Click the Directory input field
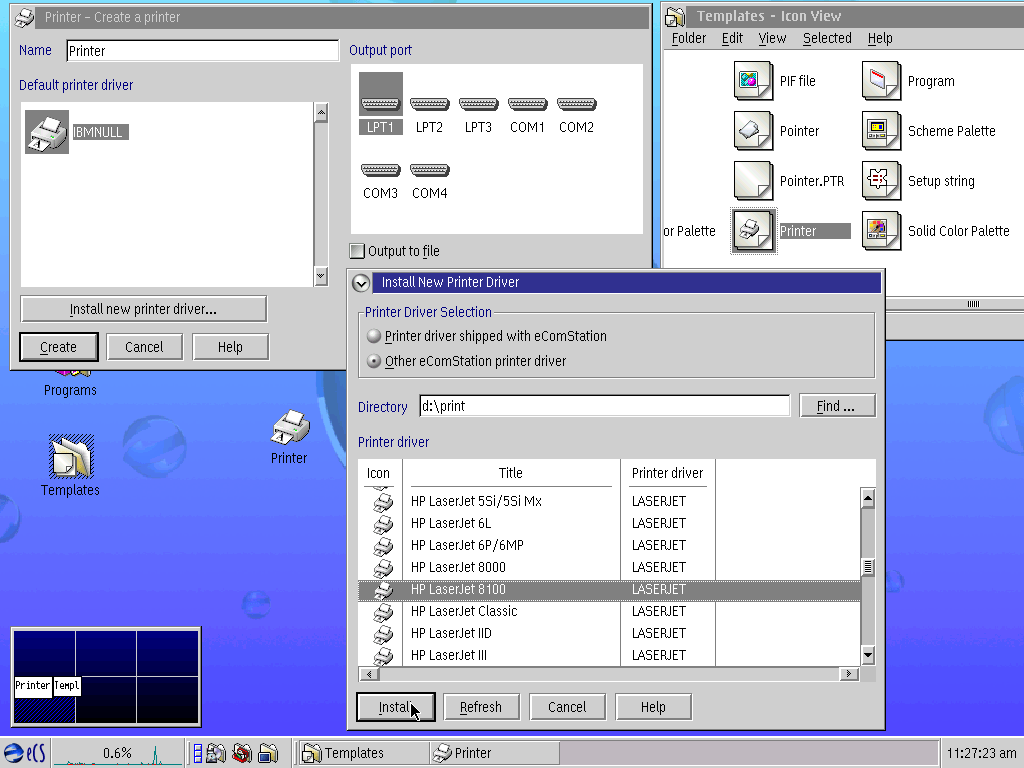 [x=604, y=406]
